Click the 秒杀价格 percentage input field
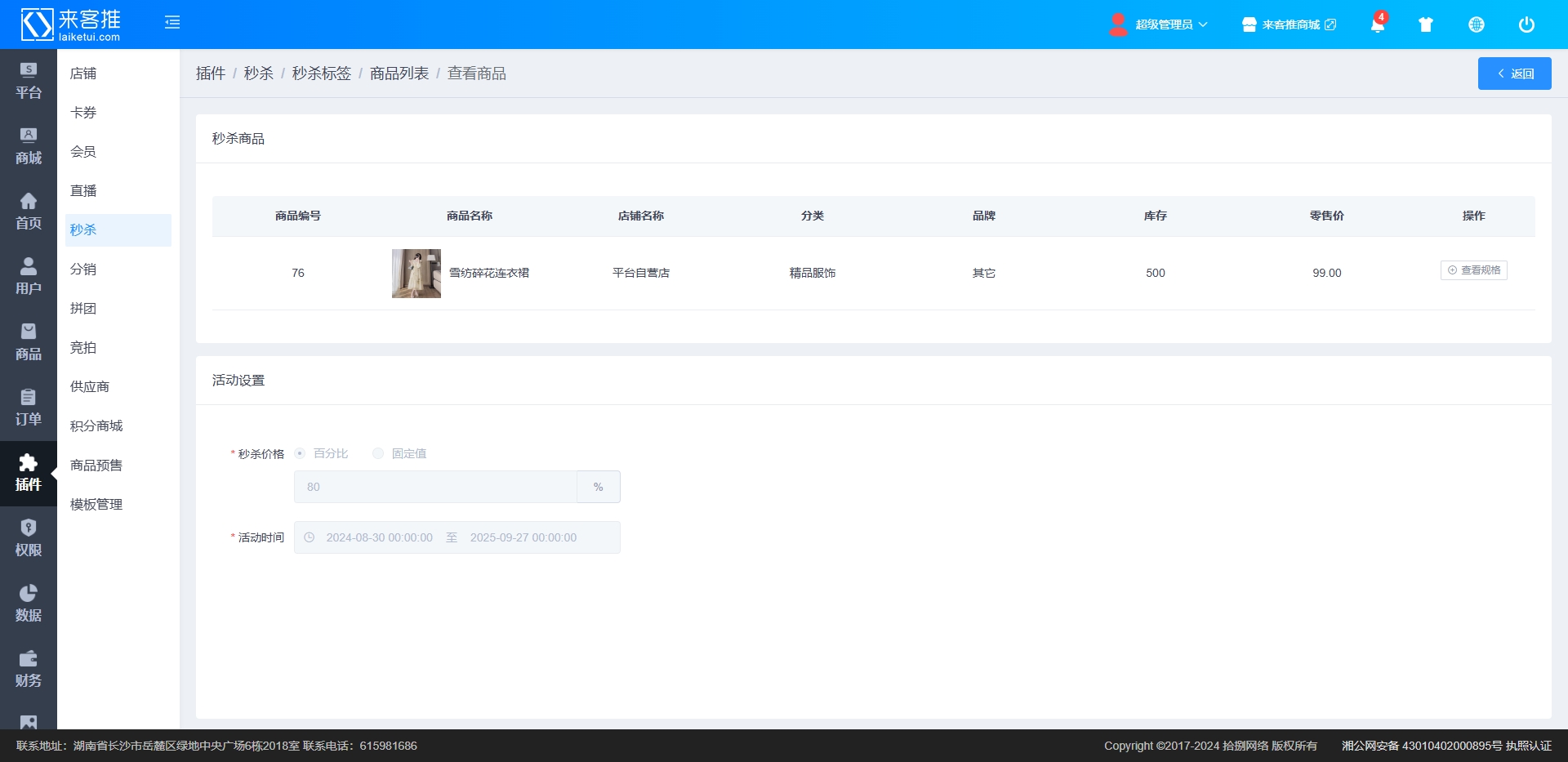The image size is (1568, 762). click(435, 487)
